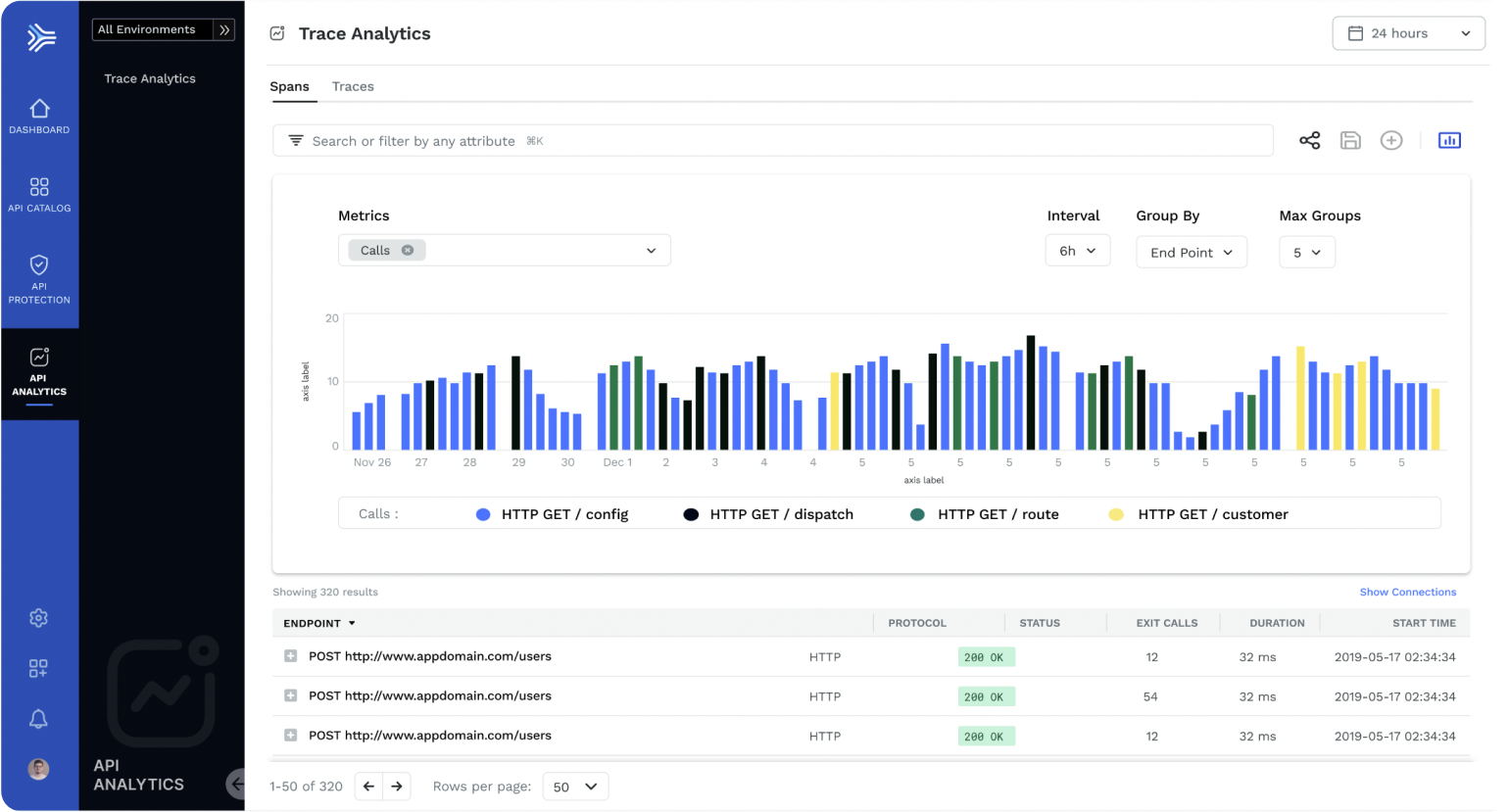
Task: Go to next page arrow button
Action: (x=397, y=786)
